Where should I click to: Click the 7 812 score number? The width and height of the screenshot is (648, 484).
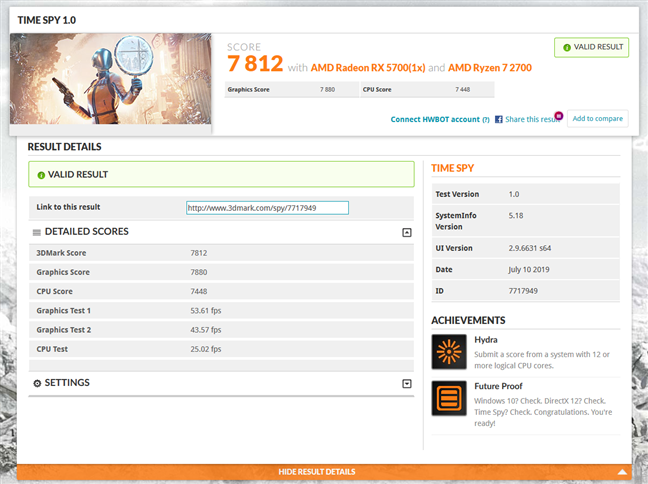tap(255, 64)
